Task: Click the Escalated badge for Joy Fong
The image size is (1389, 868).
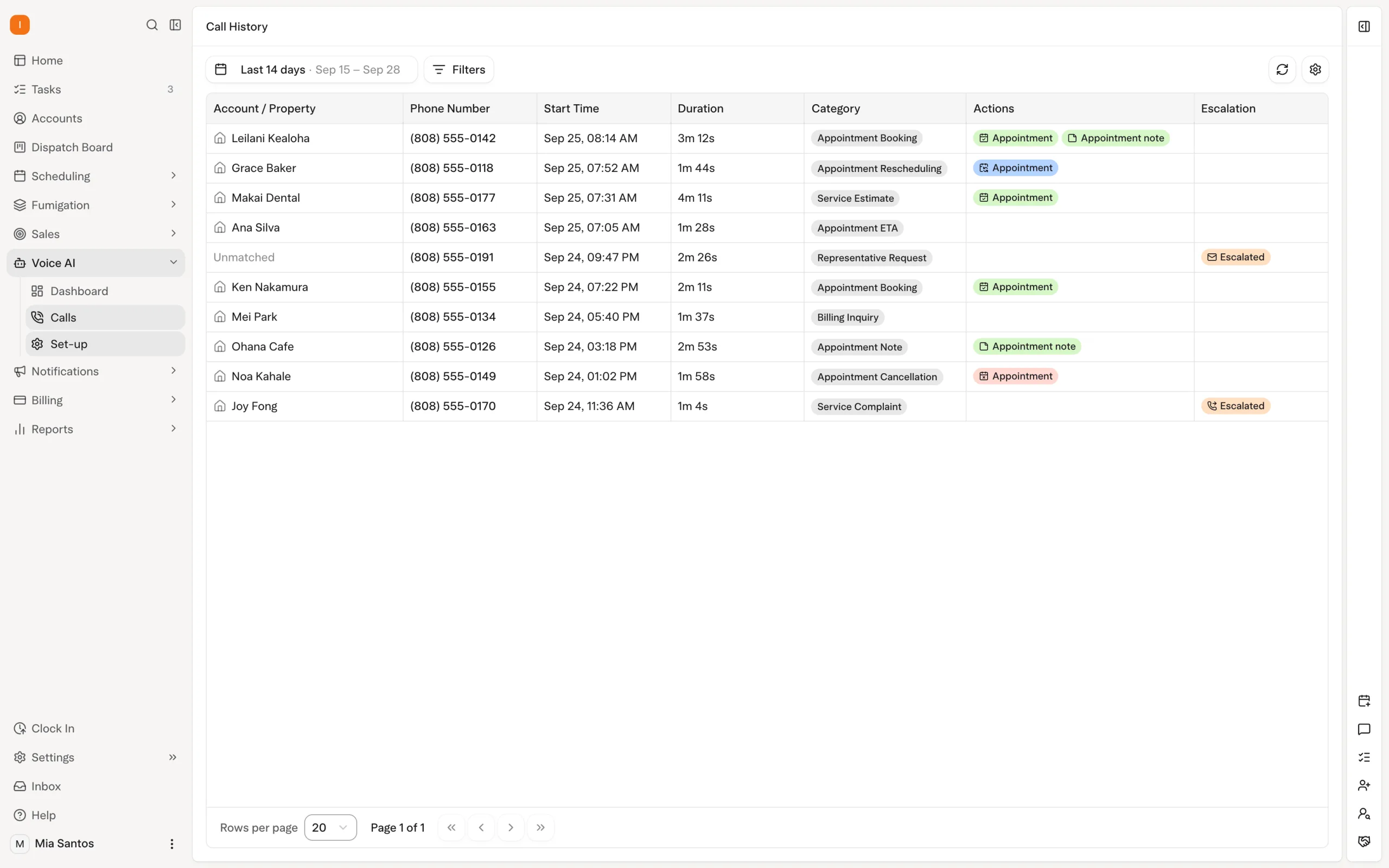Action: 1235,406
